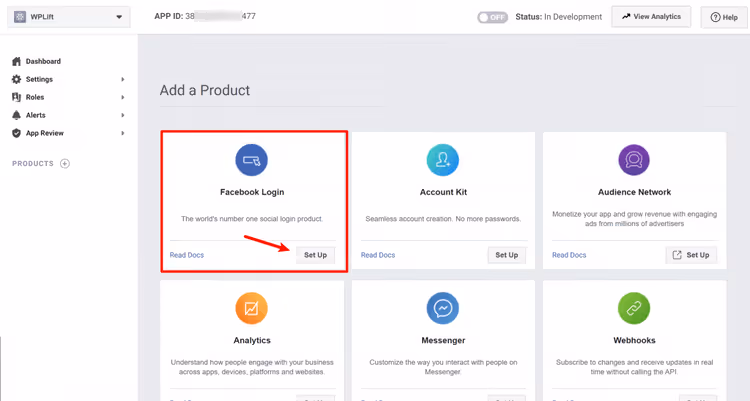Click "Seamless account creation. No more passwords." text

pos(443,219)
